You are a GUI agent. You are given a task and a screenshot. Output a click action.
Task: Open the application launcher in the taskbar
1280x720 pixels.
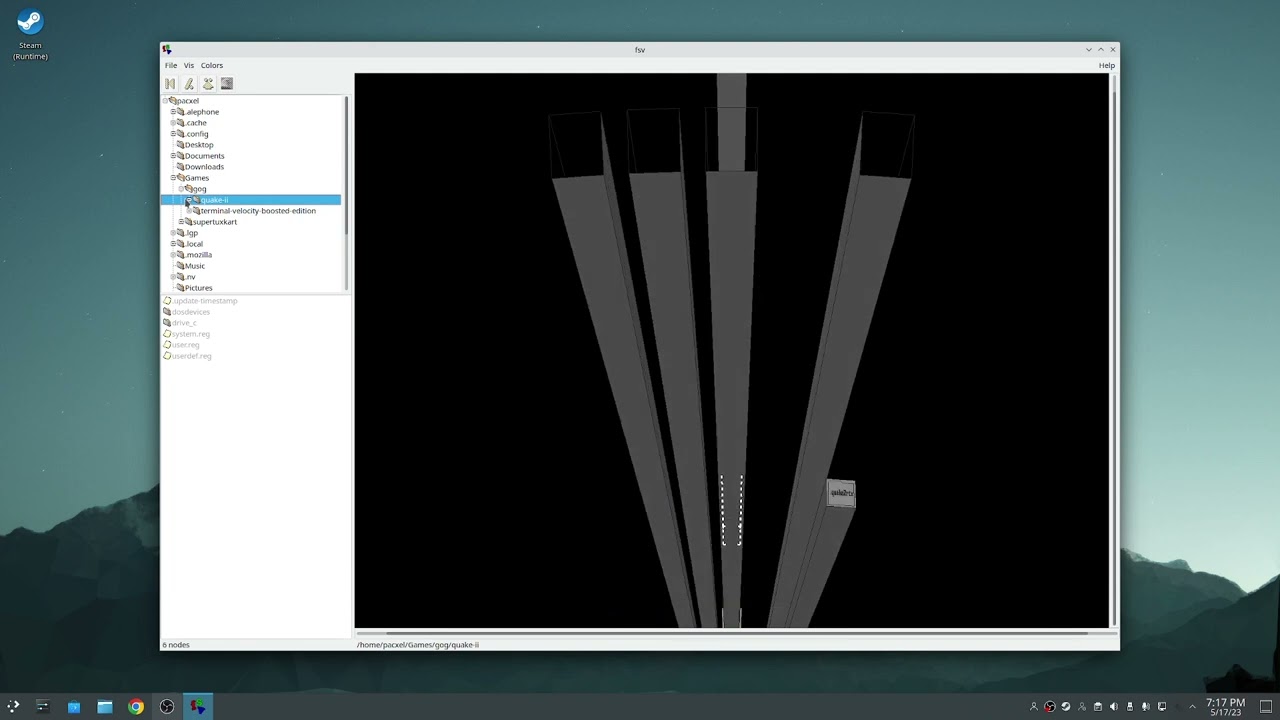(13, 707)
